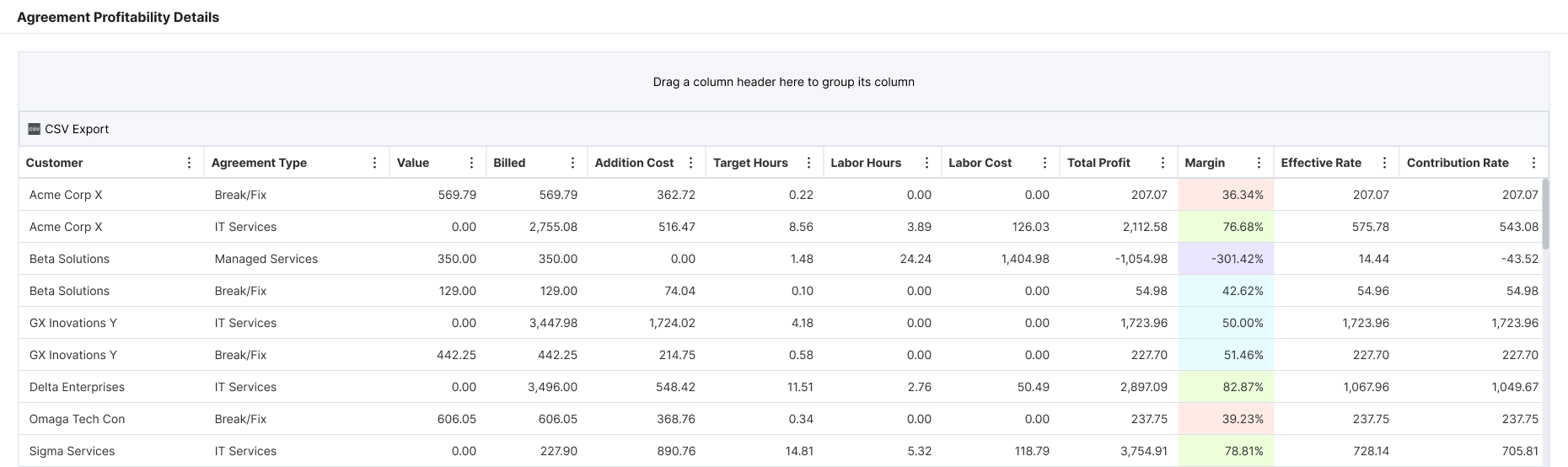Click the table's vertical scrollbar thumb
Screen dimensions: 1568x467
1545,212
